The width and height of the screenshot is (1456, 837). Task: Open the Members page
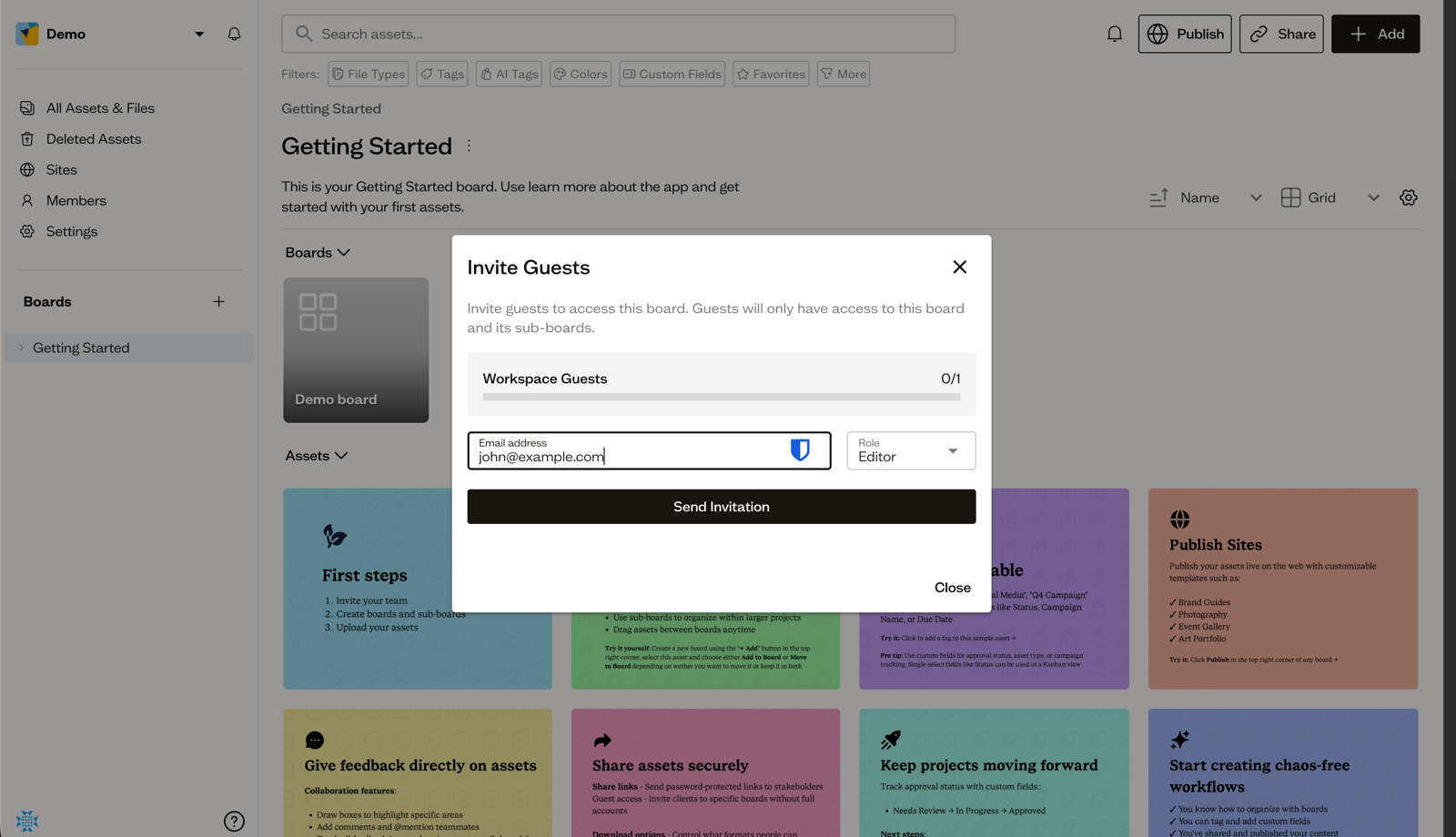click(76, 201)
